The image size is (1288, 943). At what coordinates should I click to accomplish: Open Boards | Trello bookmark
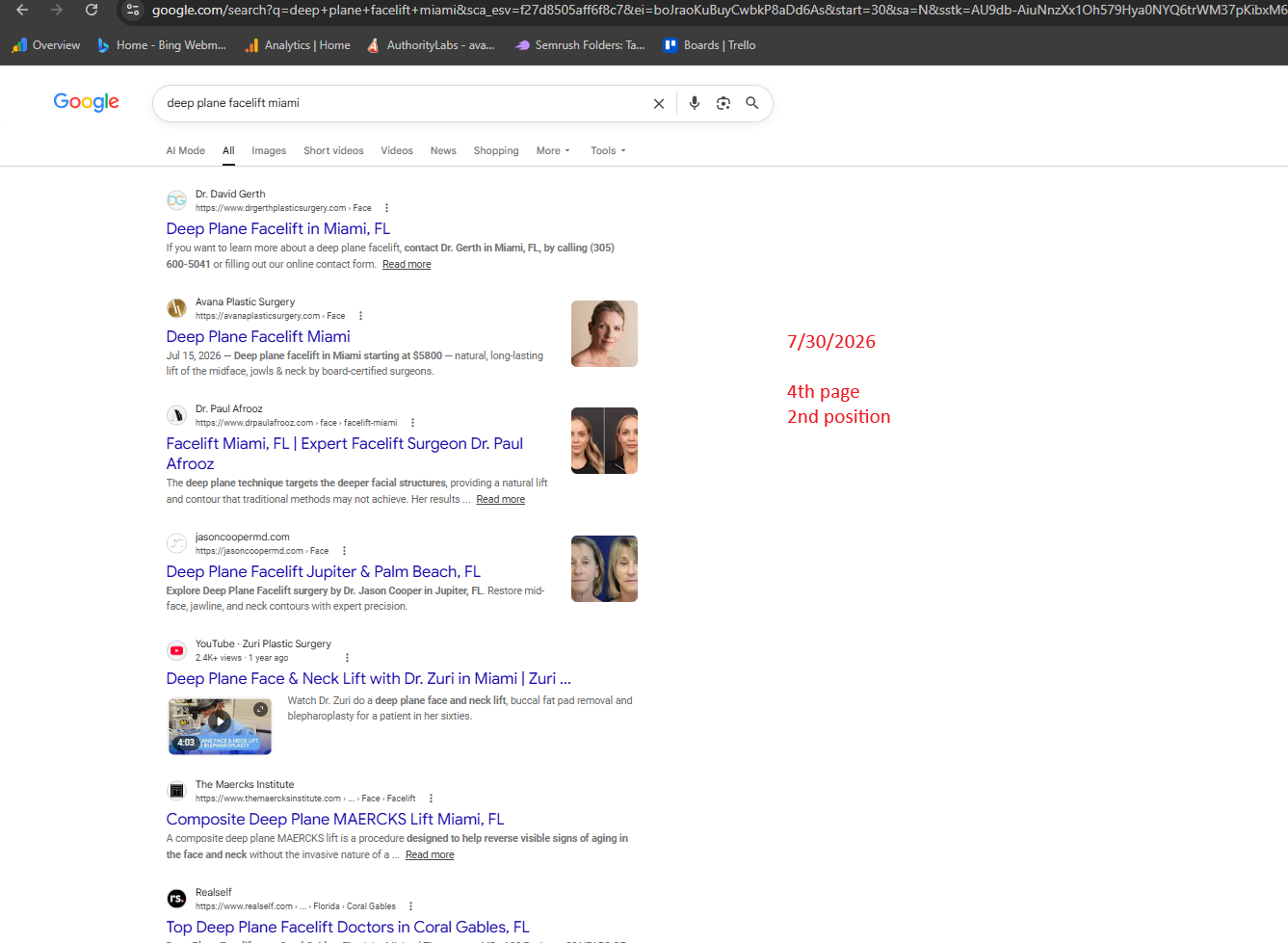pos(710,45)
